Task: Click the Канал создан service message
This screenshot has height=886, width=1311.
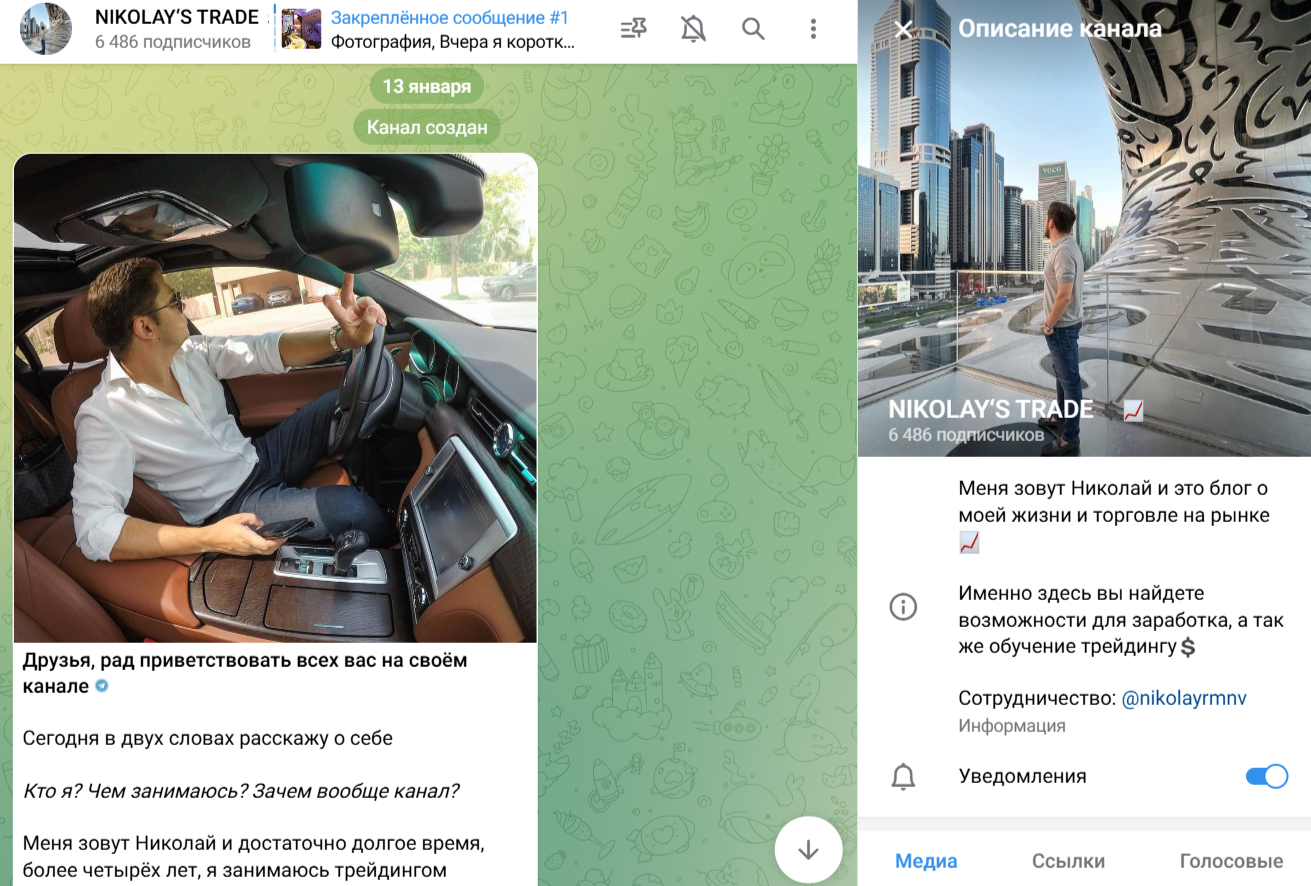Action: pos(427,127)
